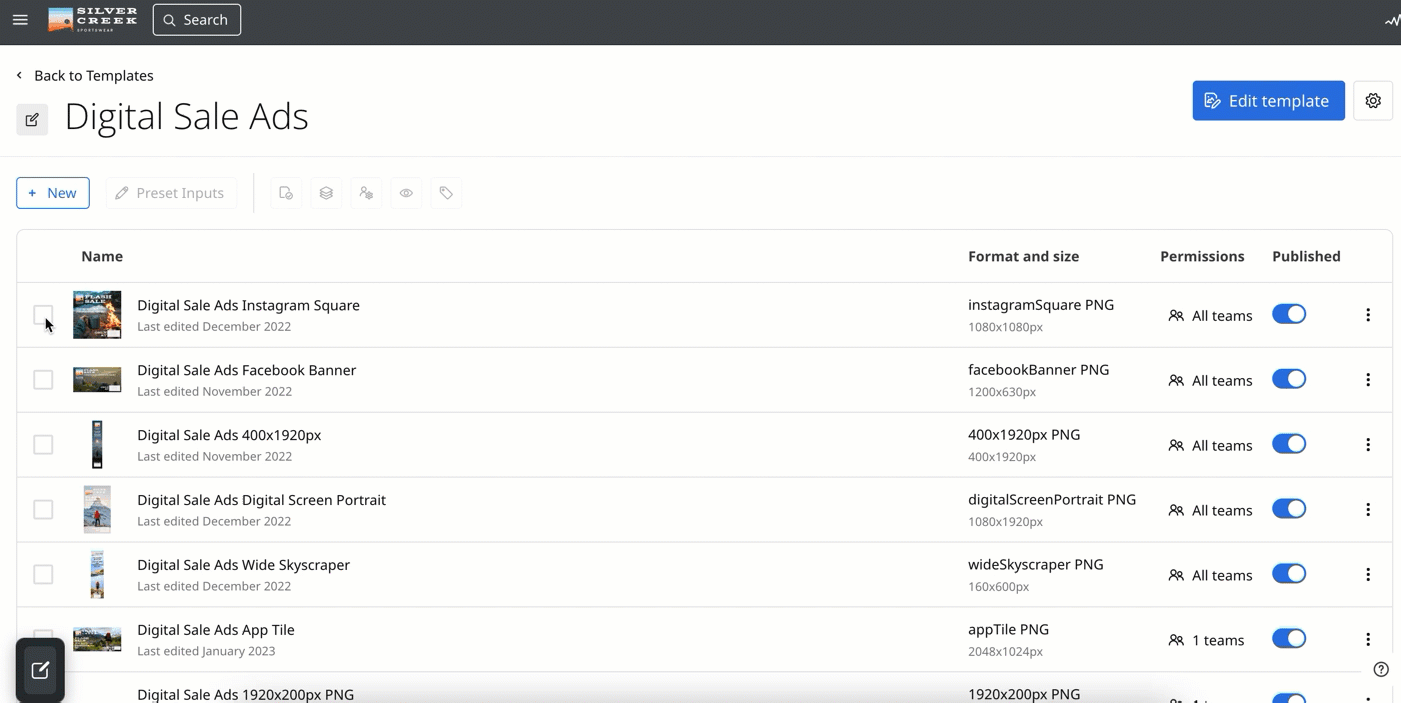Click All teams permissions for Digital Screen Portrait
Image resolution: width=1401 pixels, height=703 pixels.
click(1210, 511)
